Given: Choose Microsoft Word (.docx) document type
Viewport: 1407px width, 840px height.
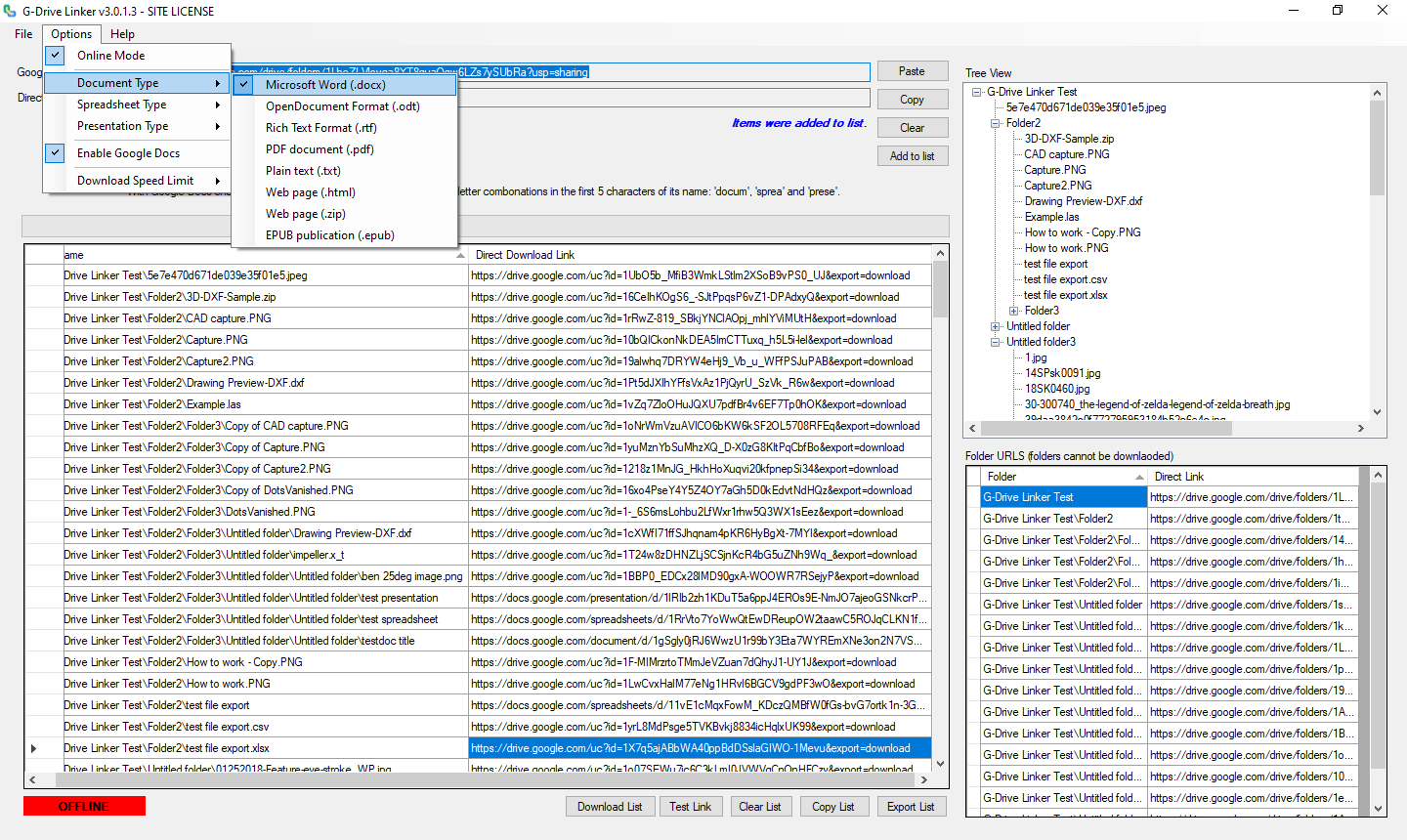Looking at the screenshot, I should tap(344, 85).
